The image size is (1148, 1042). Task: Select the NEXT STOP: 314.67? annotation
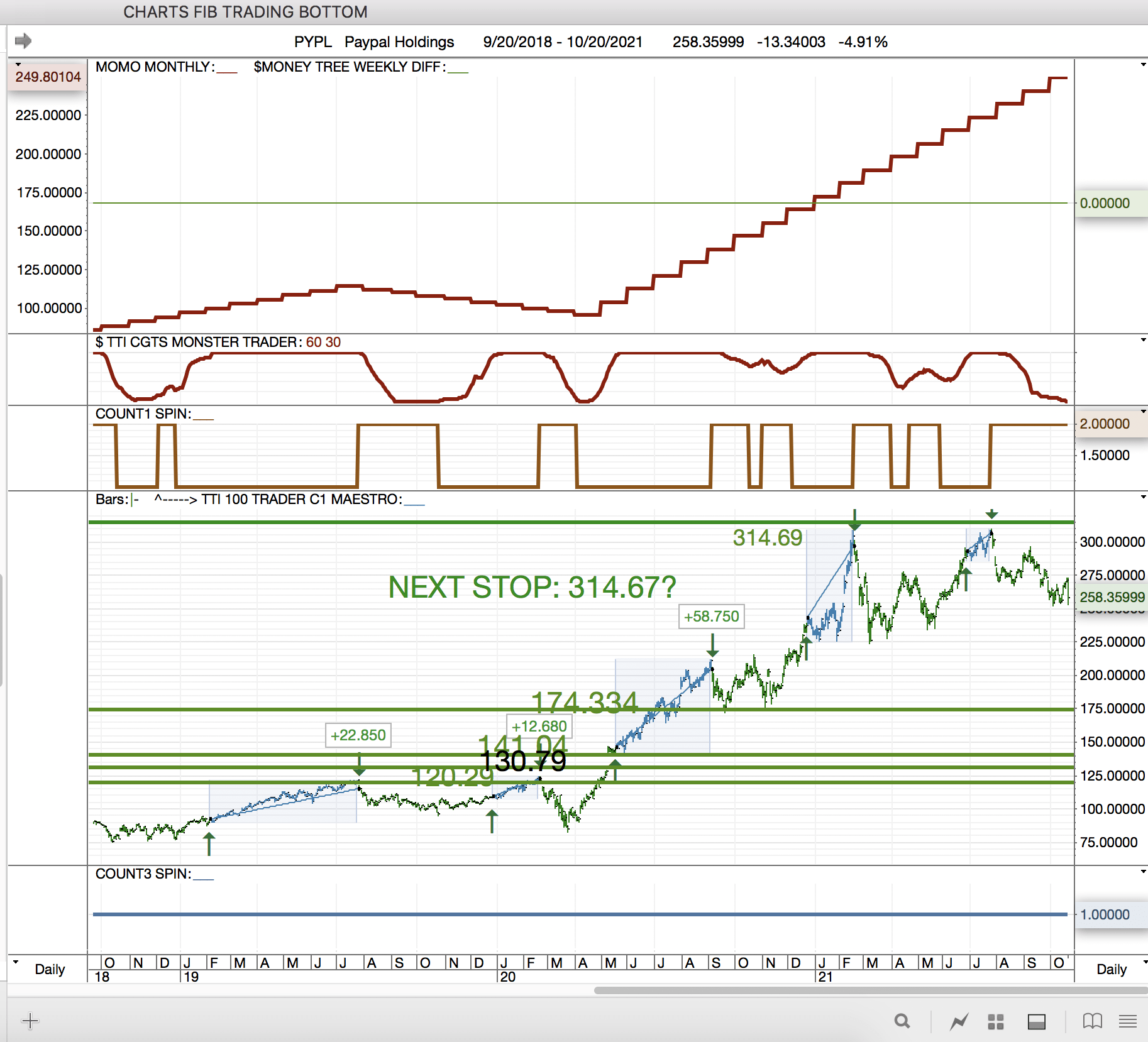[533, 588]
